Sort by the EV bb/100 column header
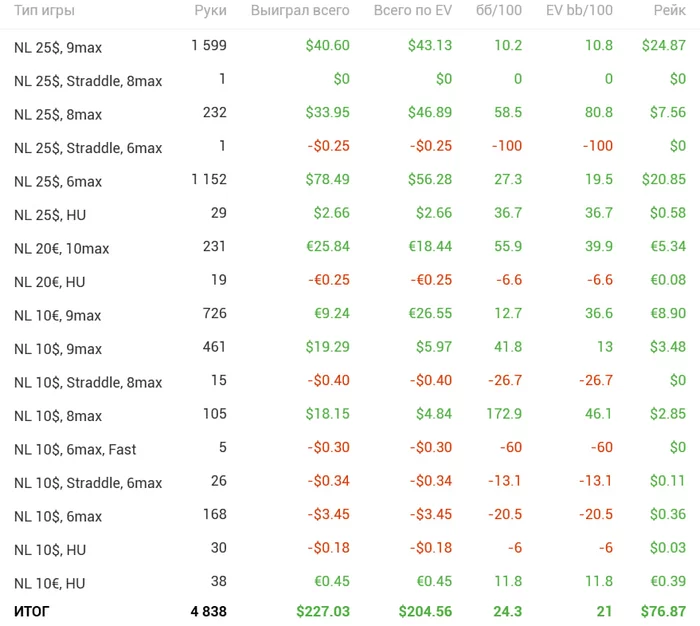 coord(579,11)
